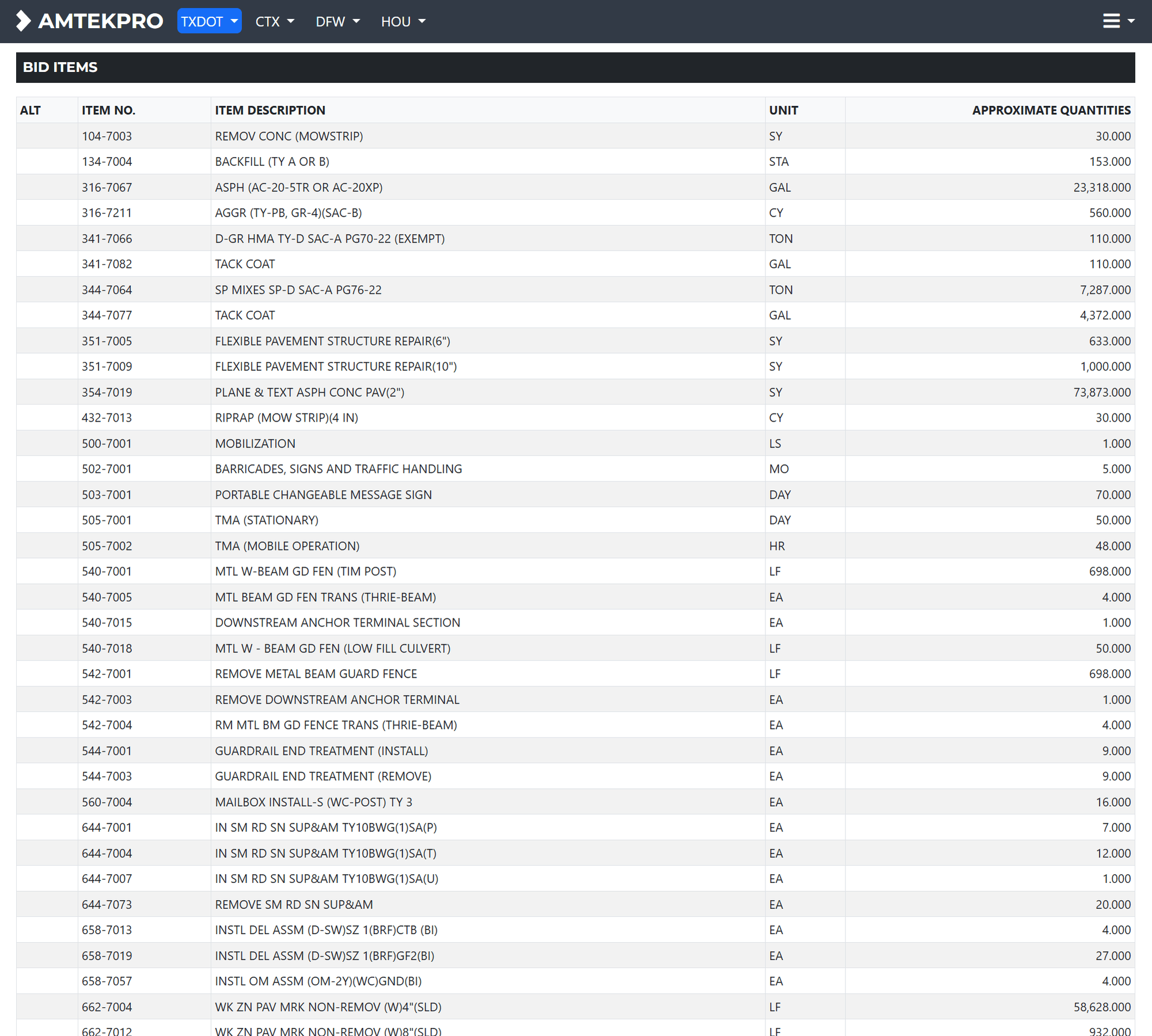
Task: Expand the TXDOT dropdown
Action: click(x=209, y=21)
